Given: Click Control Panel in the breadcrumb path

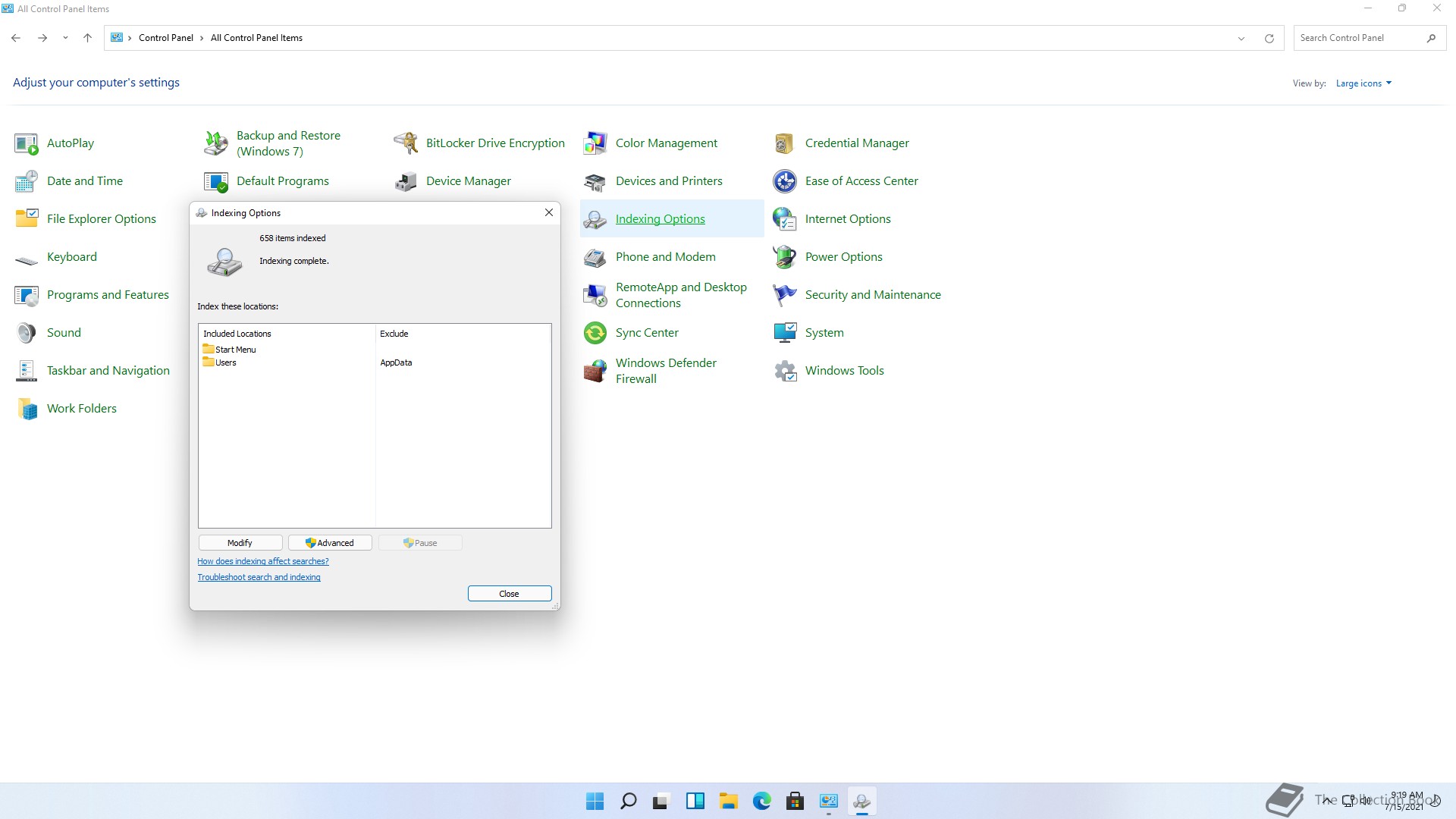Looking at the screenshot, I should pos(165,38).
